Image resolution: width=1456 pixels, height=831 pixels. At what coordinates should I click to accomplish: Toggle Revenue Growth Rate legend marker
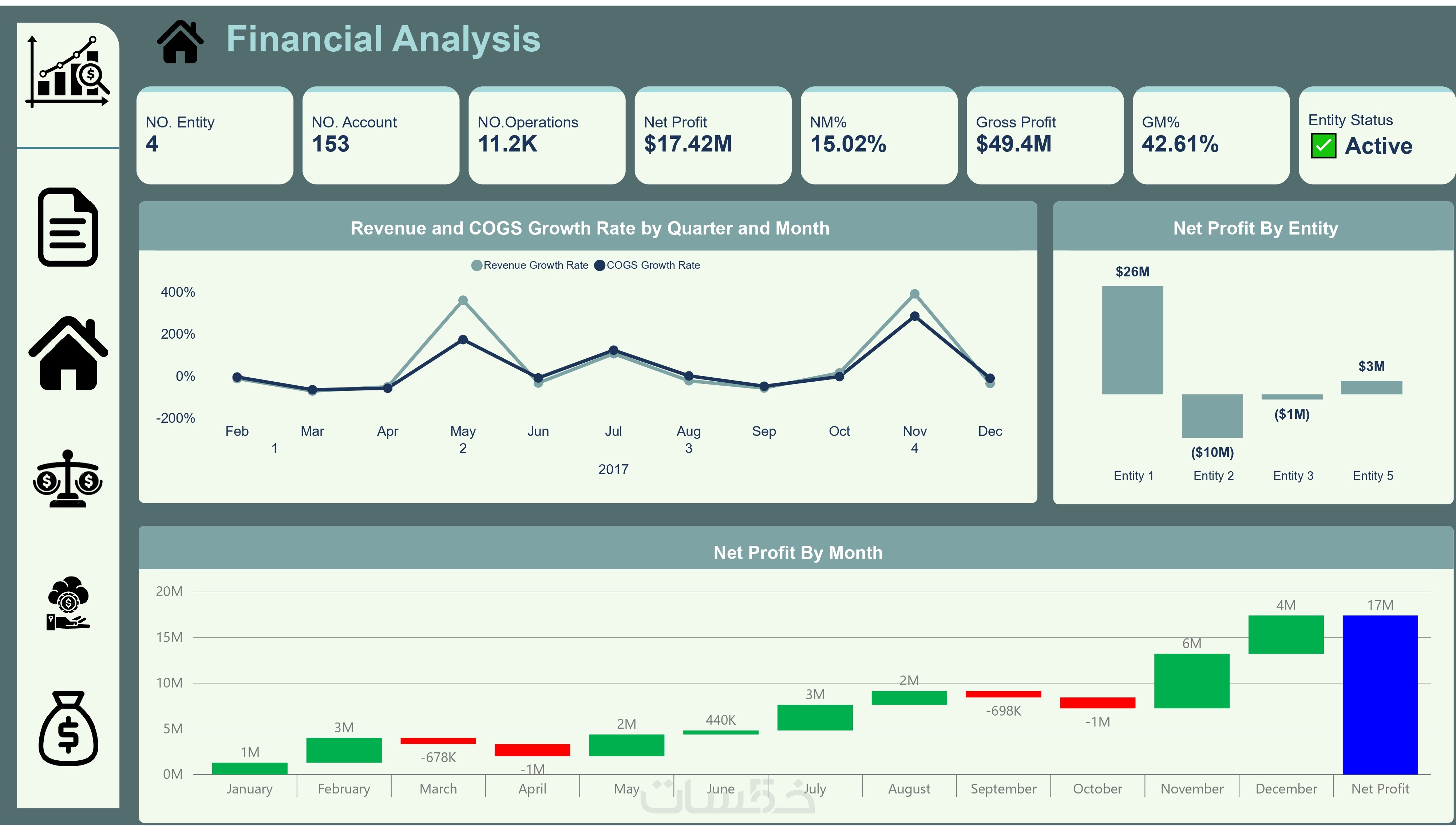pyautogui.click(x=477, y=265)
